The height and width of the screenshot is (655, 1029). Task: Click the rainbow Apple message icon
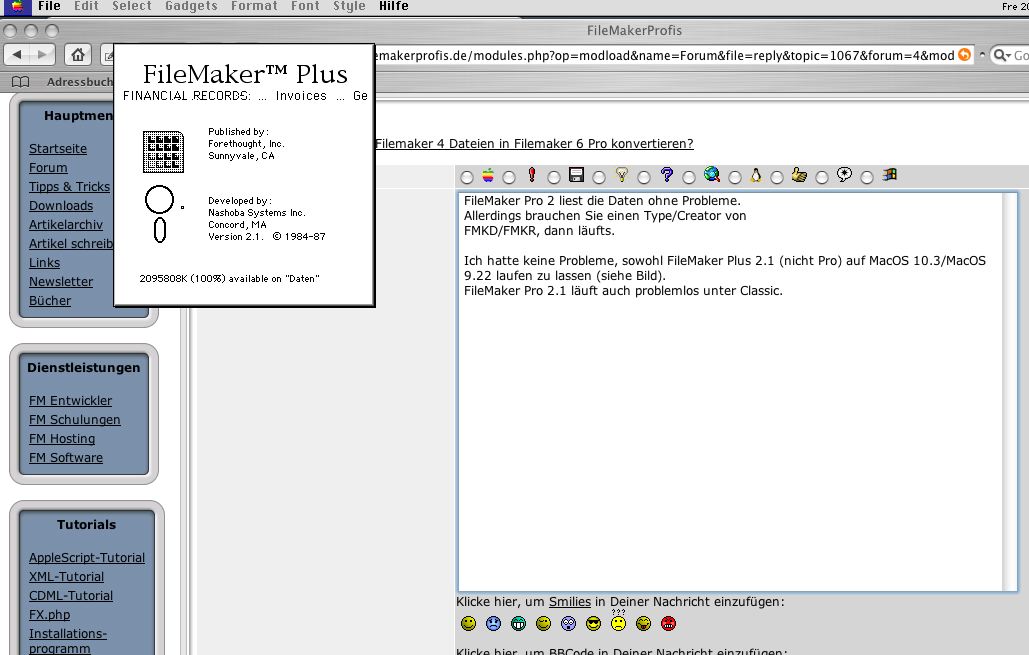pyautogui.click(x=488, y=175)
